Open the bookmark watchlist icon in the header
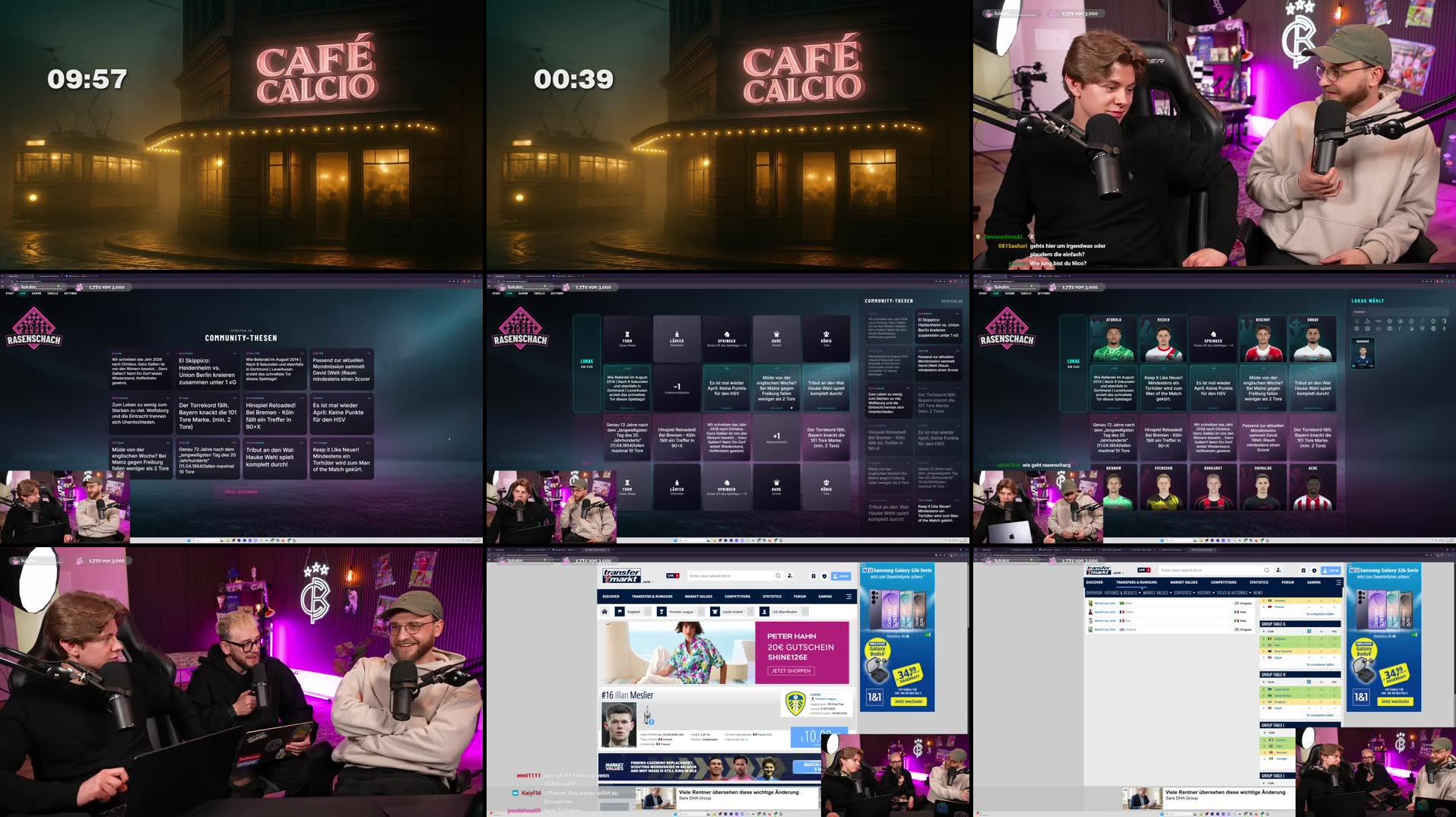Image resolution: width=1456 pixels, height=817 pixels. click(x=814, y=576)
